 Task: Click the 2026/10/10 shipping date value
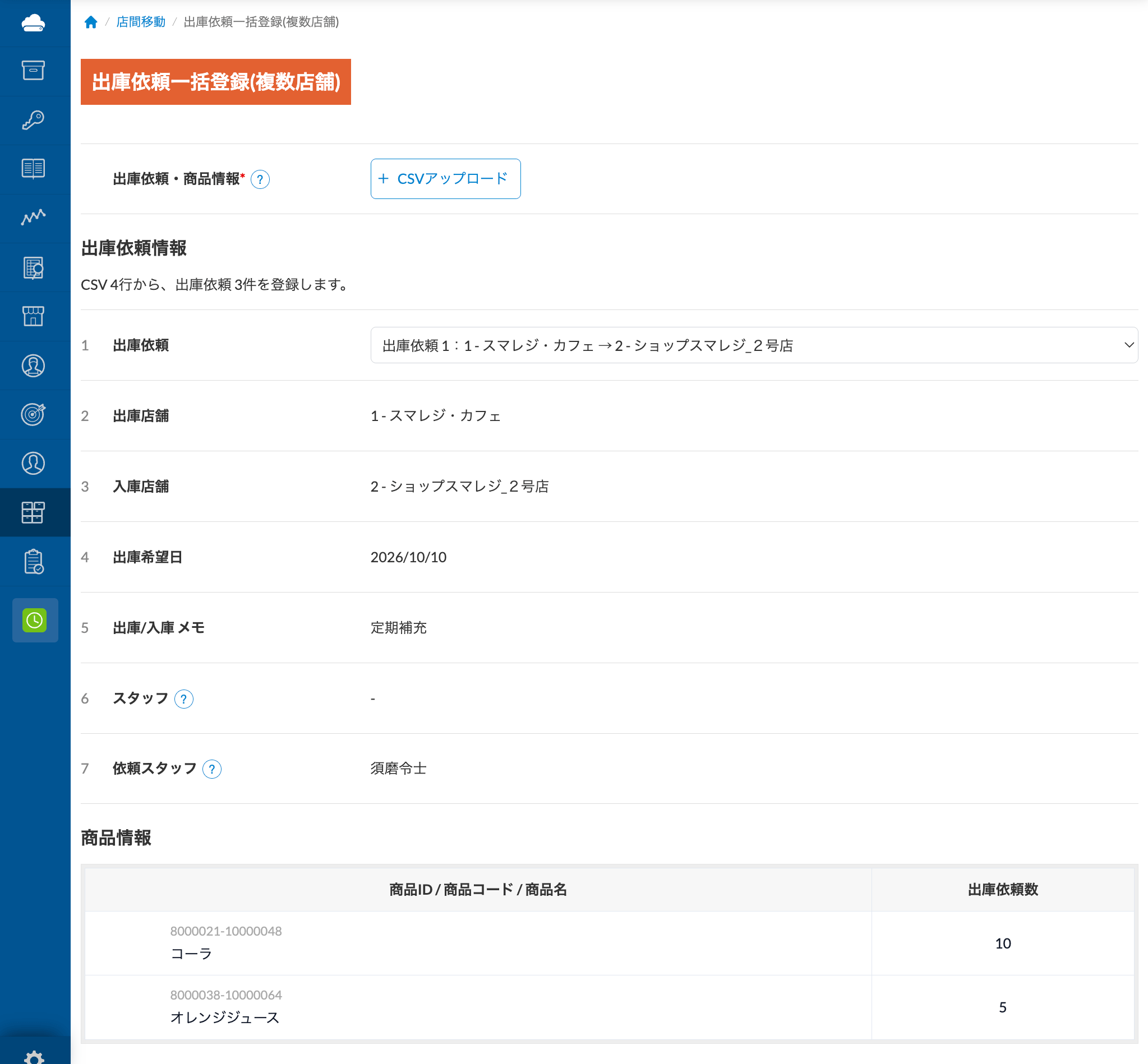coord(408,557)
